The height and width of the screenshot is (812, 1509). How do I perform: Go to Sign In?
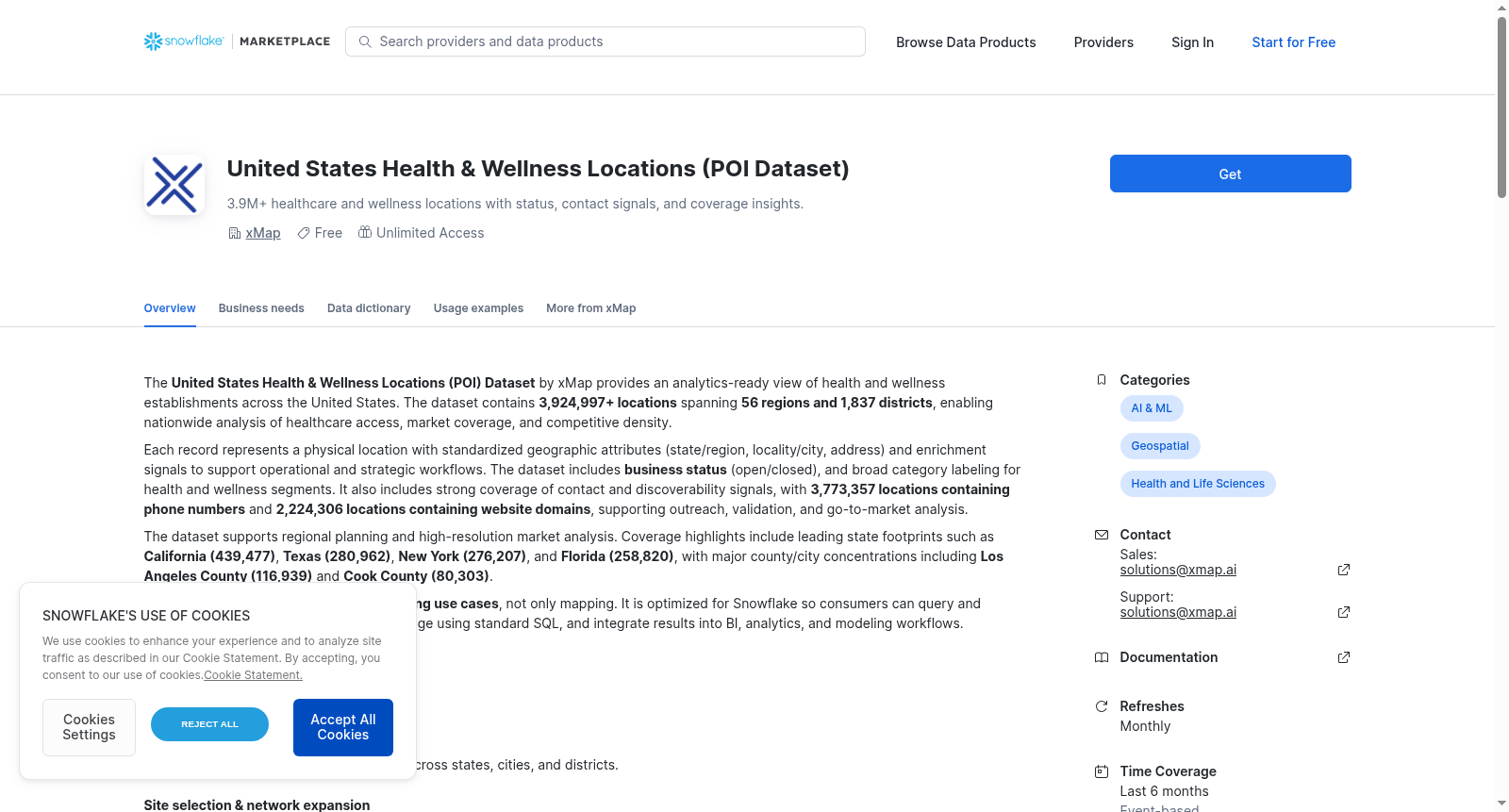pos(1192,42)
